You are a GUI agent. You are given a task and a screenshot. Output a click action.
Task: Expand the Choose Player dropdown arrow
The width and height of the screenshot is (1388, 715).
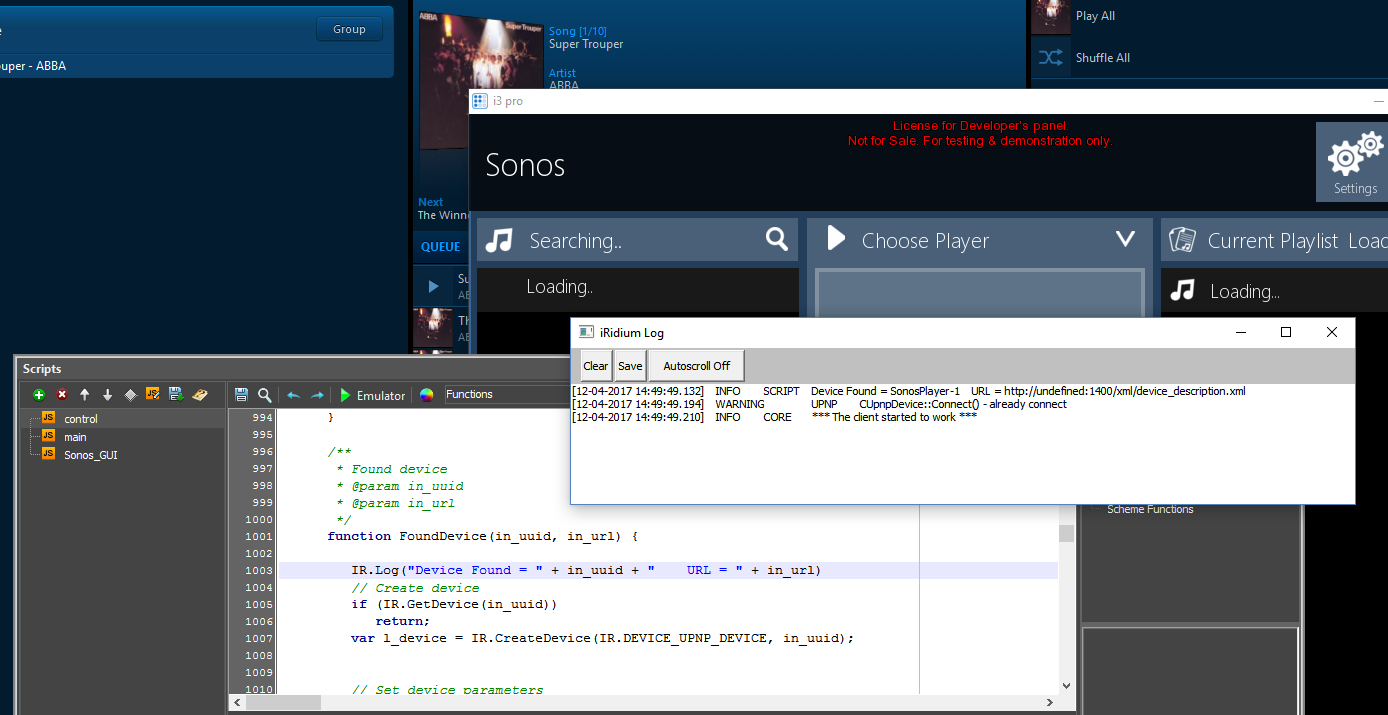pos(1125,239)
